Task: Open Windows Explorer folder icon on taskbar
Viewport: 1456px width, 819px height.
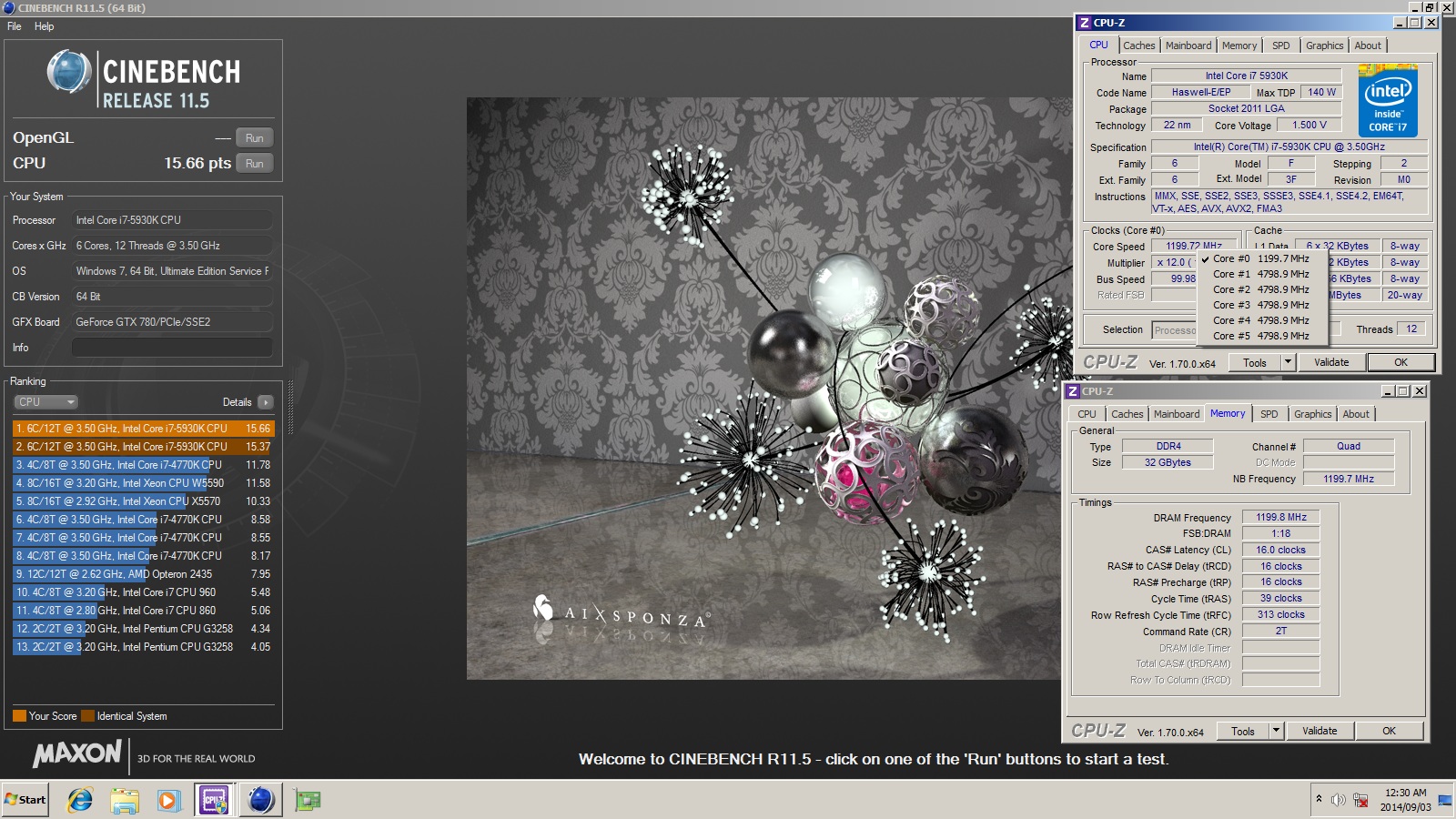Action: [x=125, y=800]
